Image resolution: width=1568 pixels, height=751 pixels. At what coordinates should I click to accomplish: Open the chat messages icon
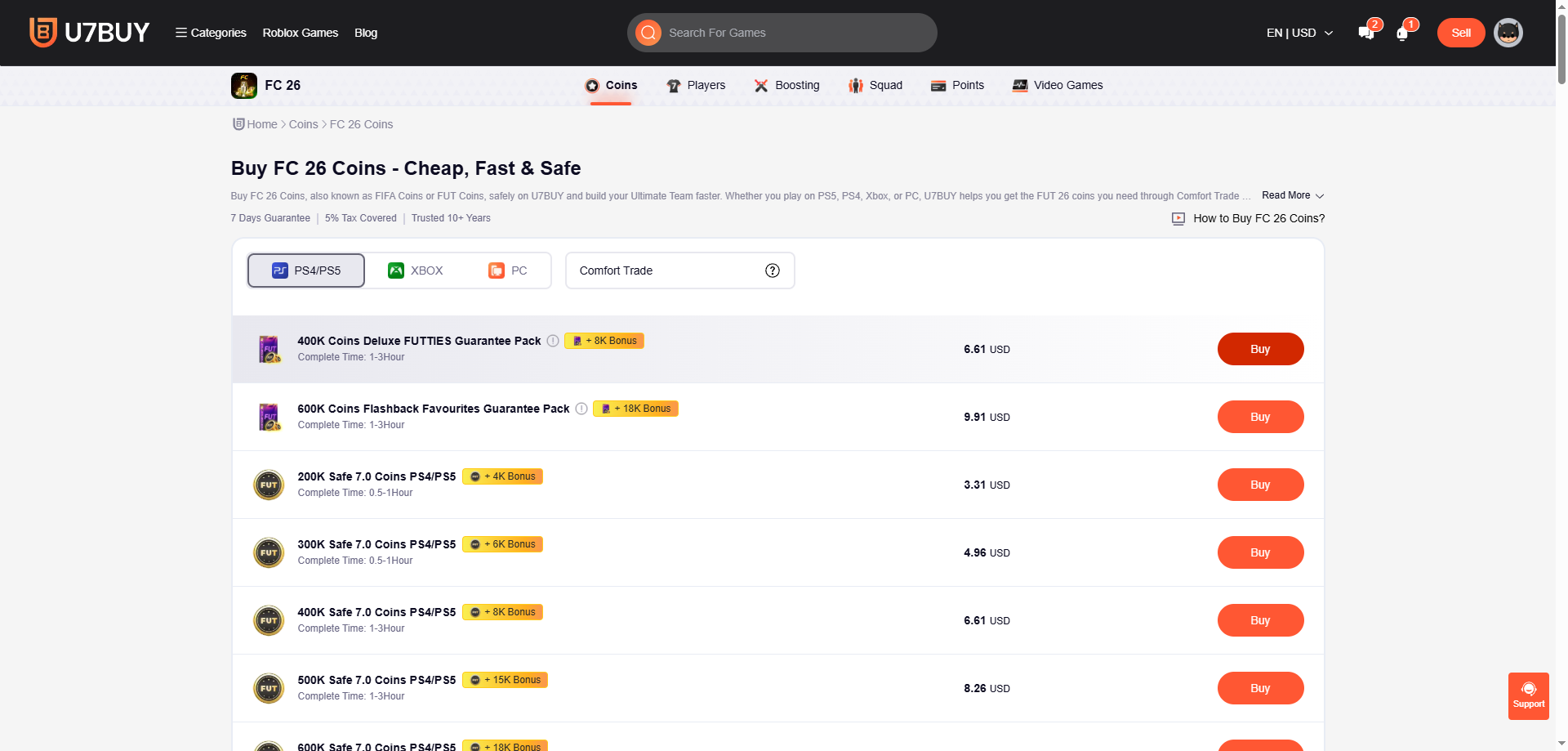click(1366, 33)
